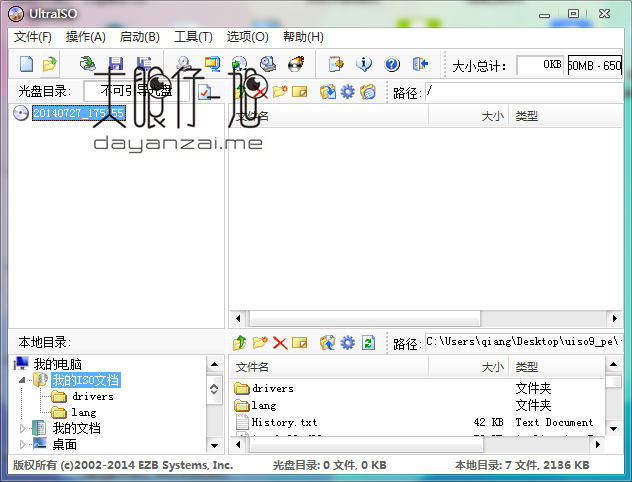Click the image path input field
632x482 pixels.
524,93
